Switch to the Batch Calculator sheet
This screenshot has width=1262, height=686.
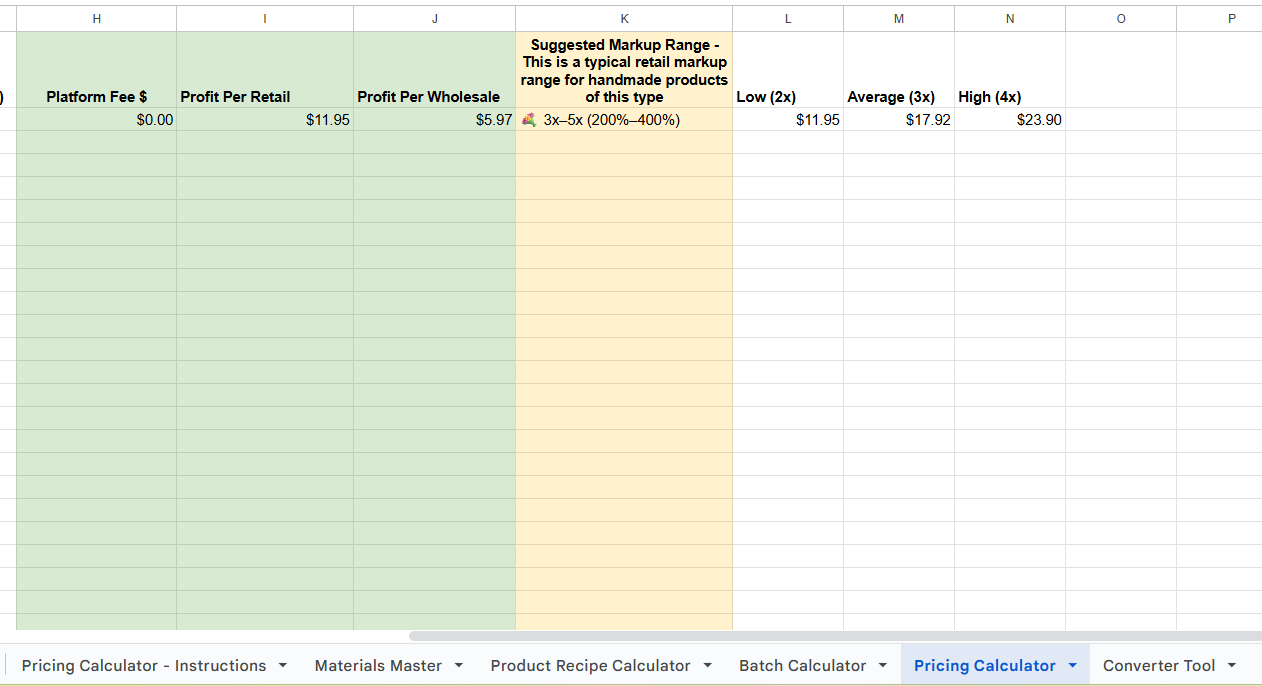pyautogui.click(x=802, y=666)
